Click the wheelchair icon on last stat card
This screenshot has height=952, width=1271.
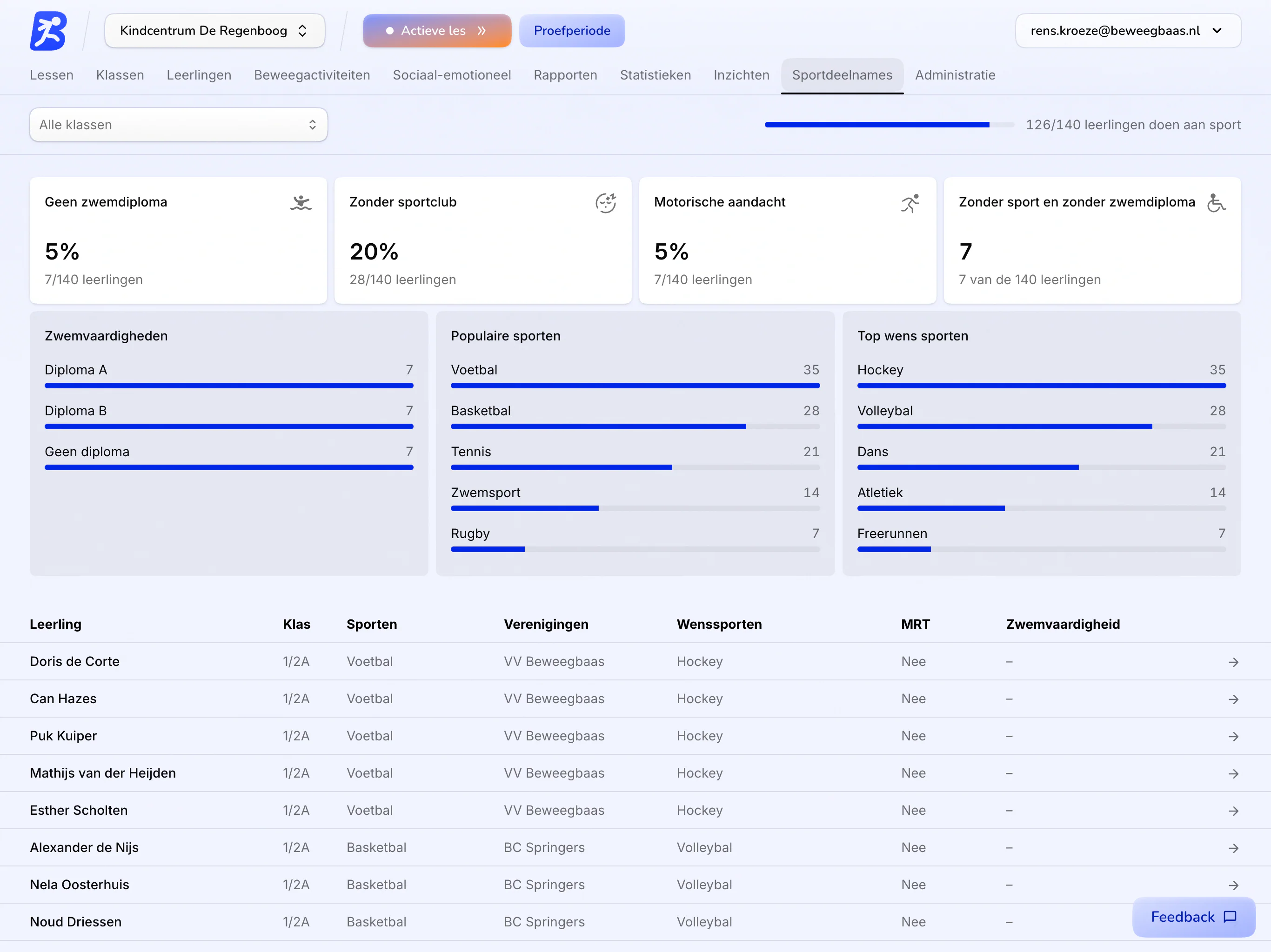1215,203
